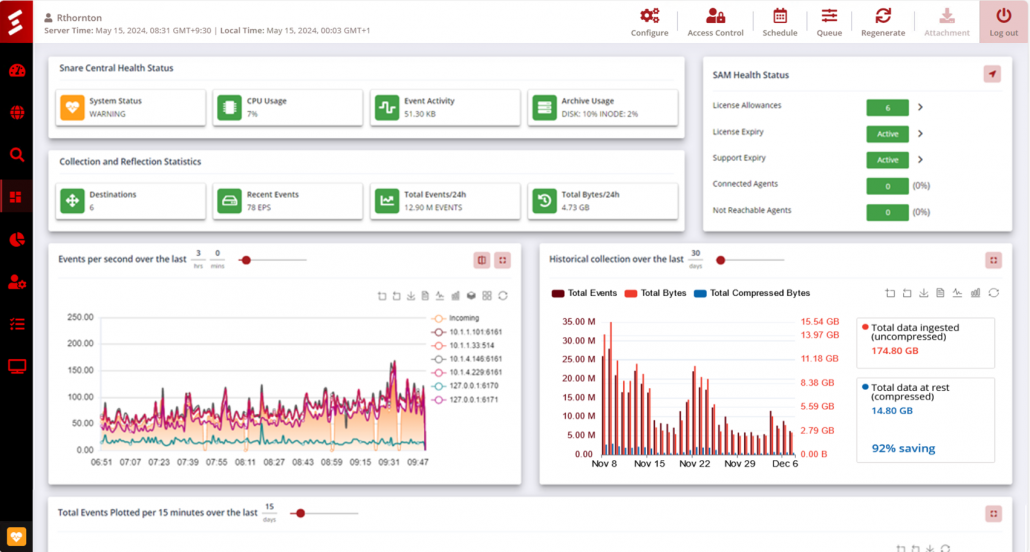Click the area zoom tool on Events per second chart
This screenshot has width=1030, height=552.
click(382, 296)
